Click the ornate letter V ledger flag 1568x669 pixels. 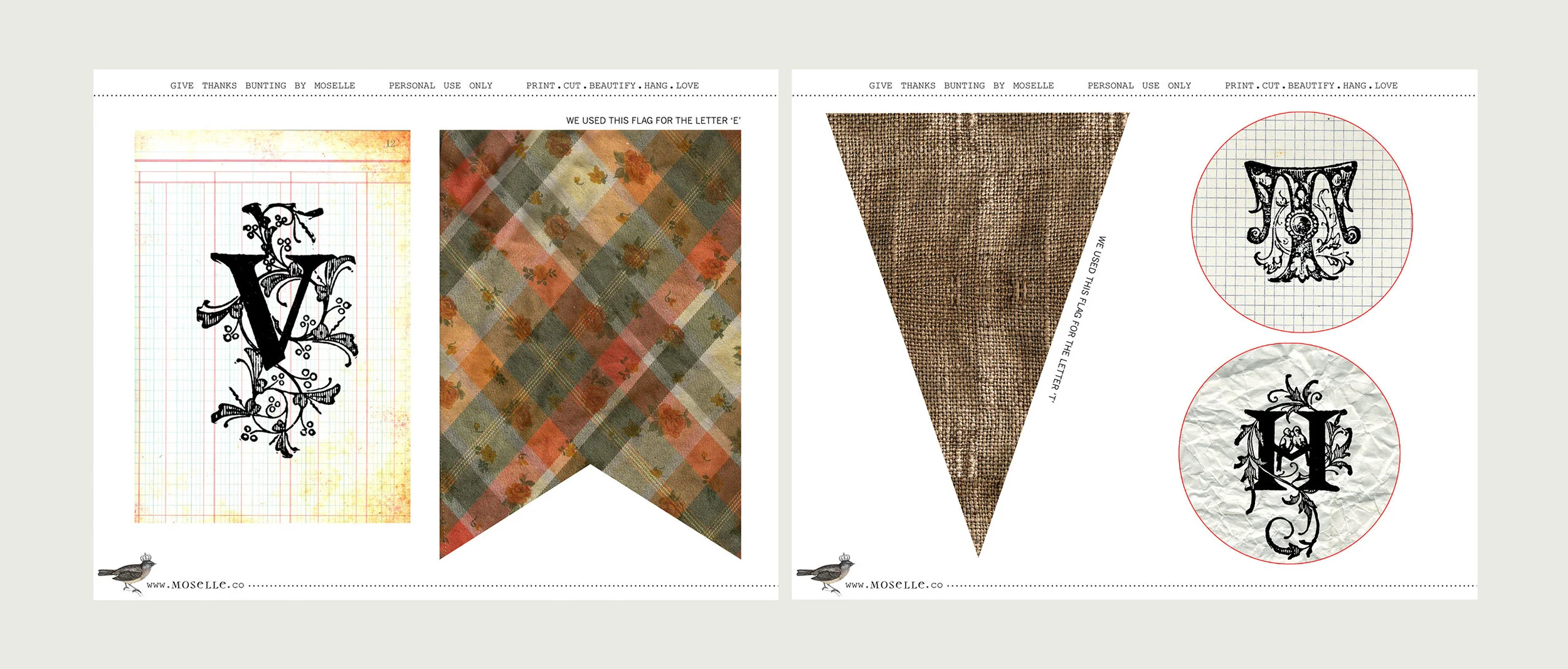click(272, 326)
